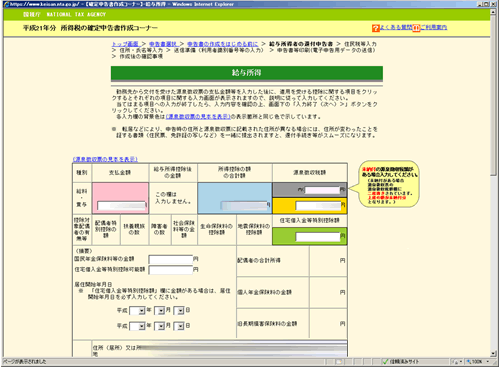Open 申告書の作成をはじめる前に breadcrumb link

(x=222, y=44)
